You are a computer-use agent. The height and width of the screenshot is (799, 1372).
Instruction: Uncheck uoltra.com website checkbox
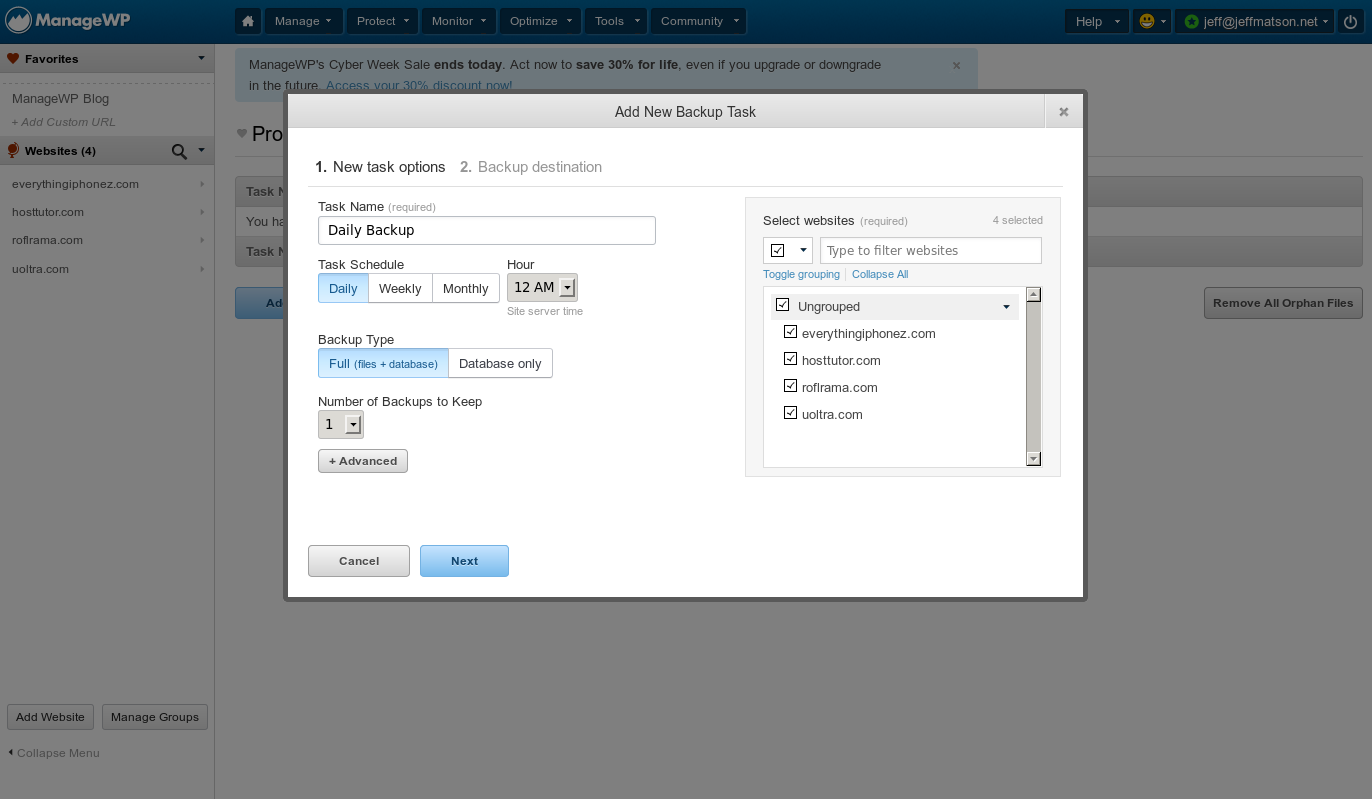point(791,413)
